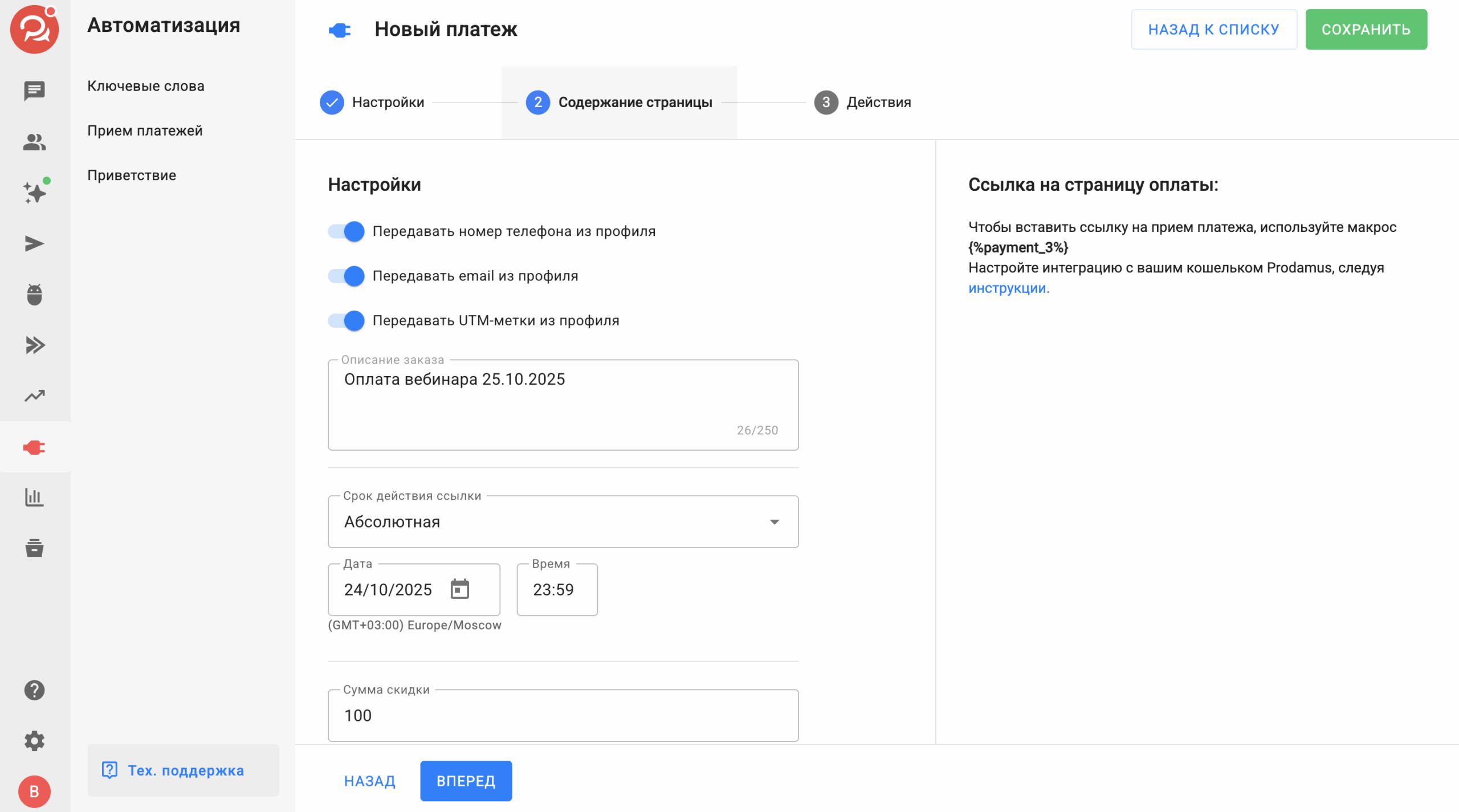
Task: Follow the инструкции link
Action: tap(1008, 288)
